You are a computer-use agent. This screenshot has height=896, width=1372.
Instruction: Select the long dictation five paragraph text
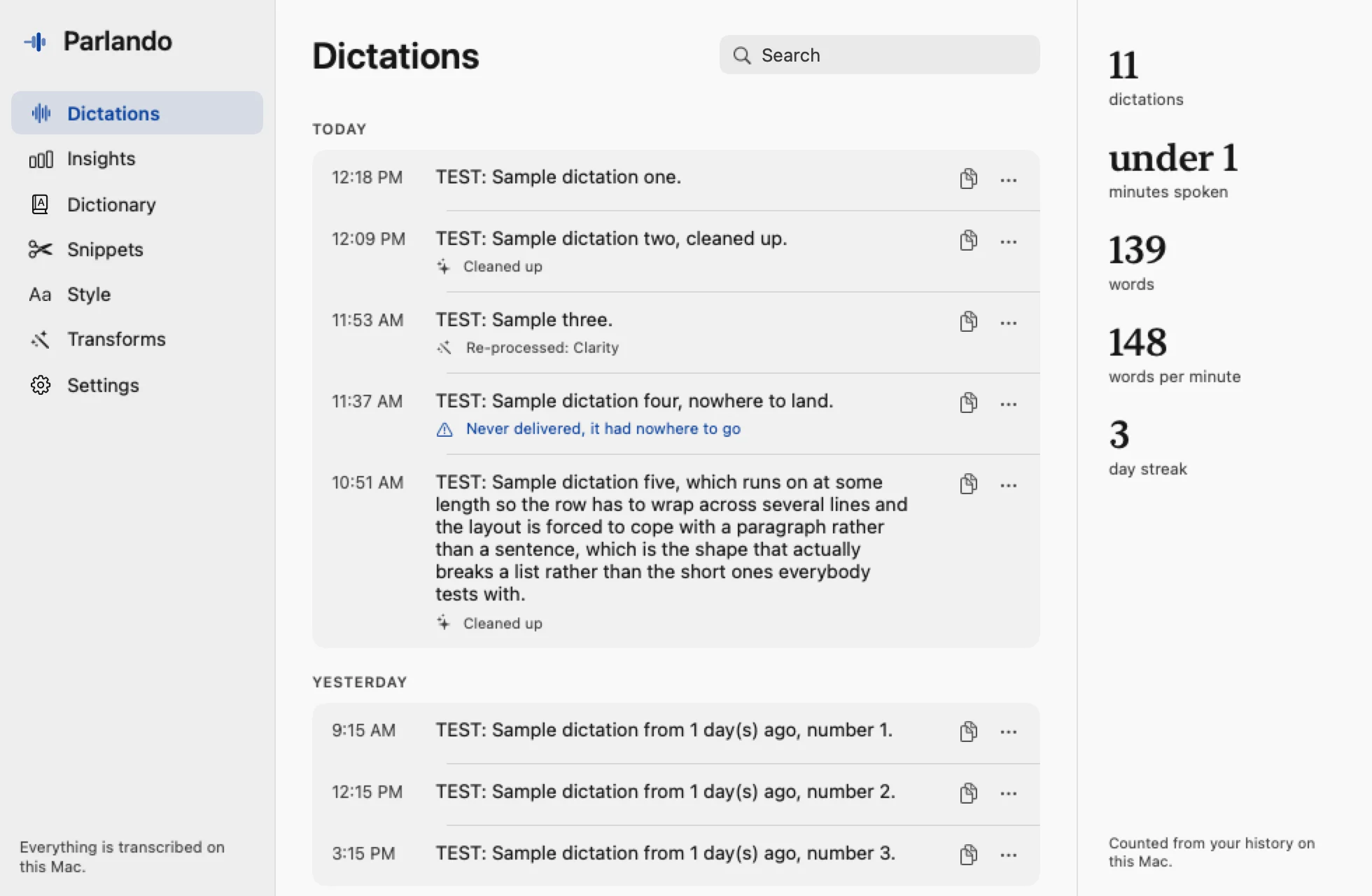[x=672, y=538]
